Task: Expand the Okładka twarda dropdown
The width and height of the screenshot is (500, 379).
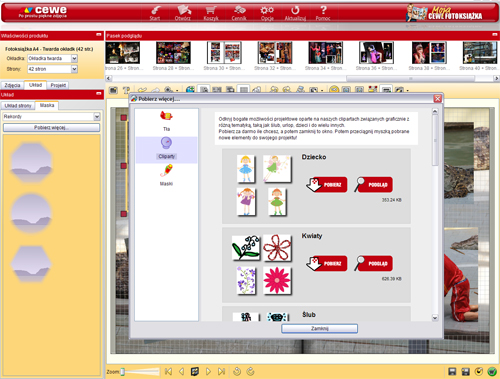Action: (x=74, y=59)
